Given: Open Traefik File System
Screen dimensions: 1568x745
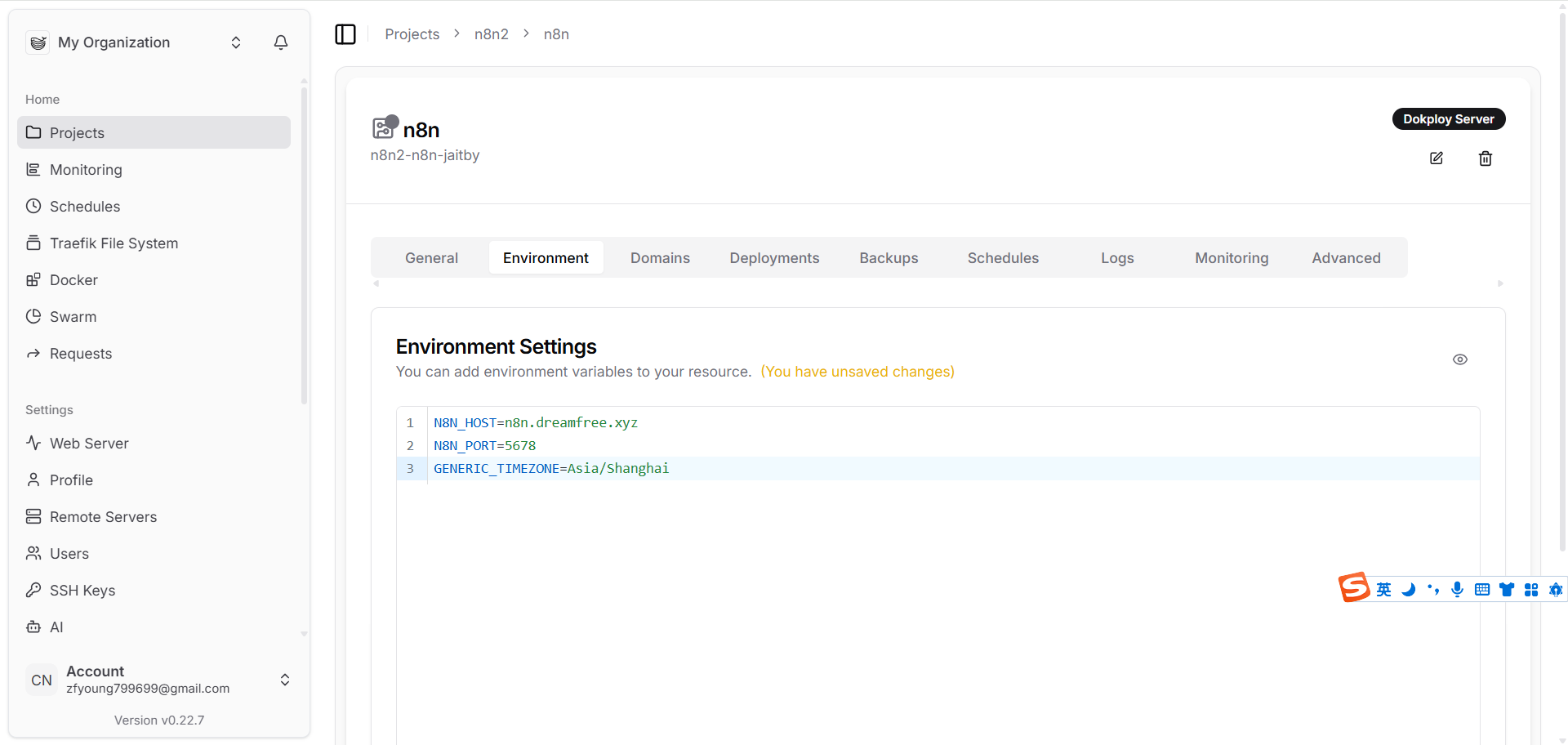Looking at the screenshot, I should tap(154, 243).
